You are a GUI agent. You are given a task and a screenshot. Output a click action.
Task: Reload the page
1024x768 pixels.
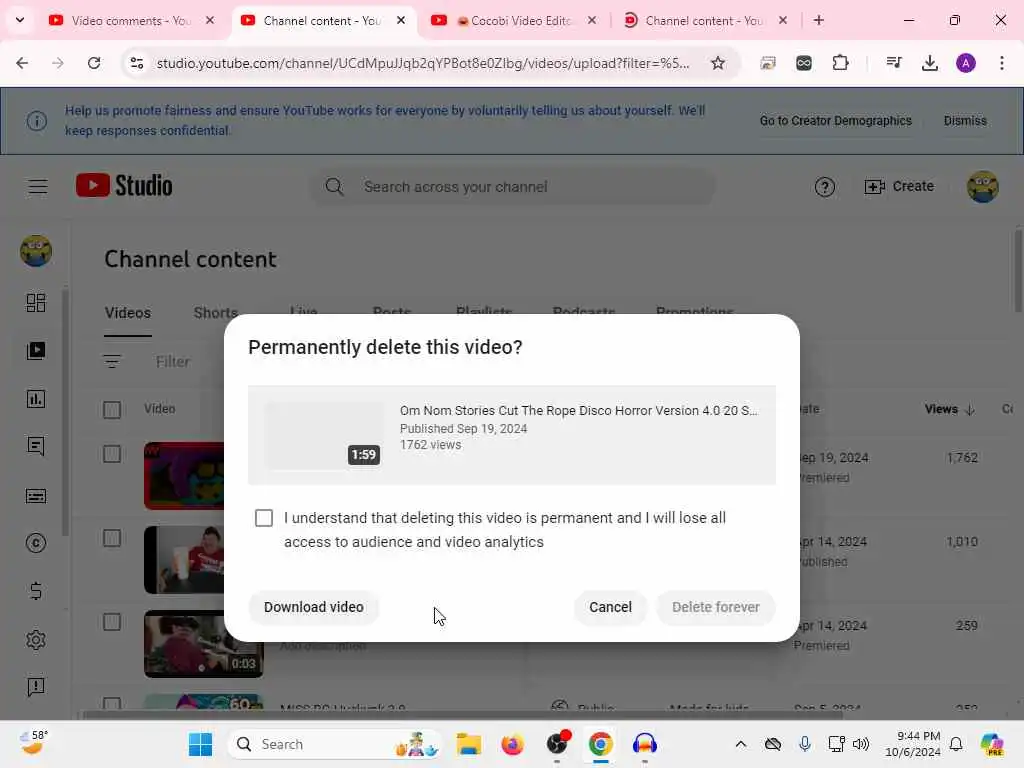pos(94,63)
